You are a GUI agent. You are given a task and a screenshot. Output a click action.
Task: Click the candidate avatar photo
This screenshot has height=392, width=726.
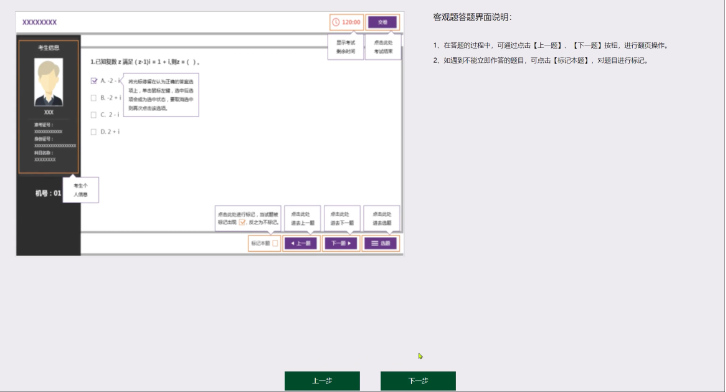49,82
